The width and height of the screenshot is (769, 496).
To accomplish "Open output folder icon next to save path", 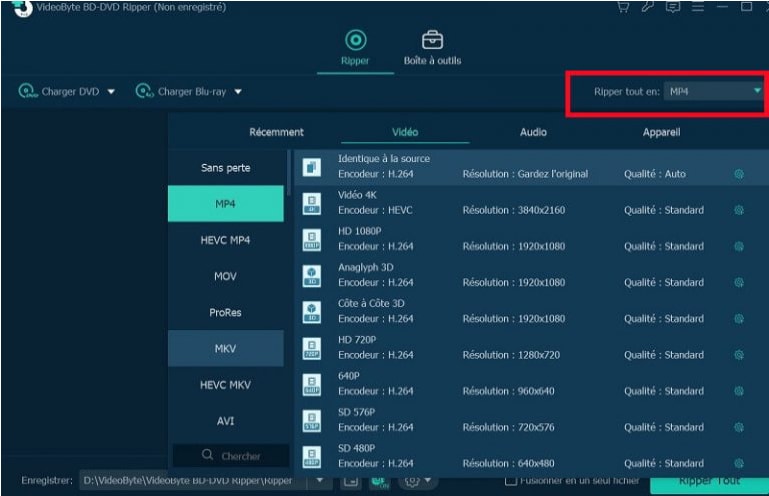I will pyautogui.click(x=350, y=481).
